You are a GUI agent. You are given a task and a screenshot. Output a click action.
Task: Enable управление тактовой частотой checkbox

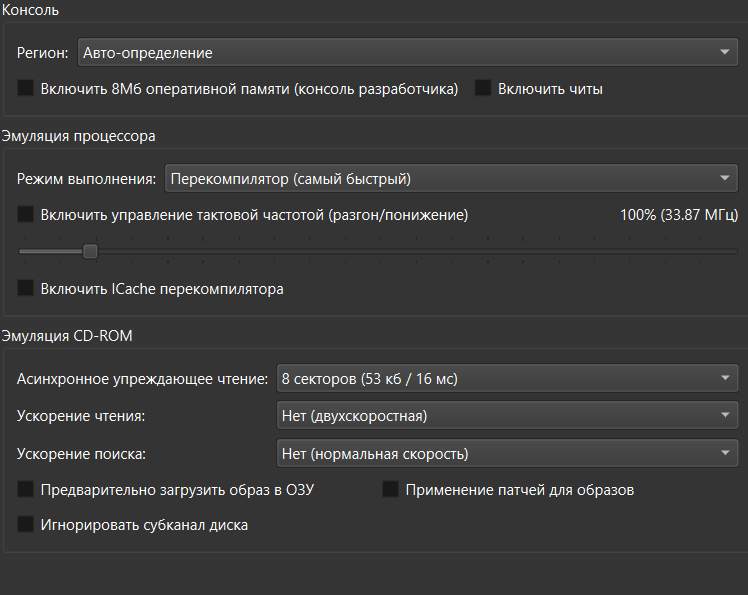point(26,214)
